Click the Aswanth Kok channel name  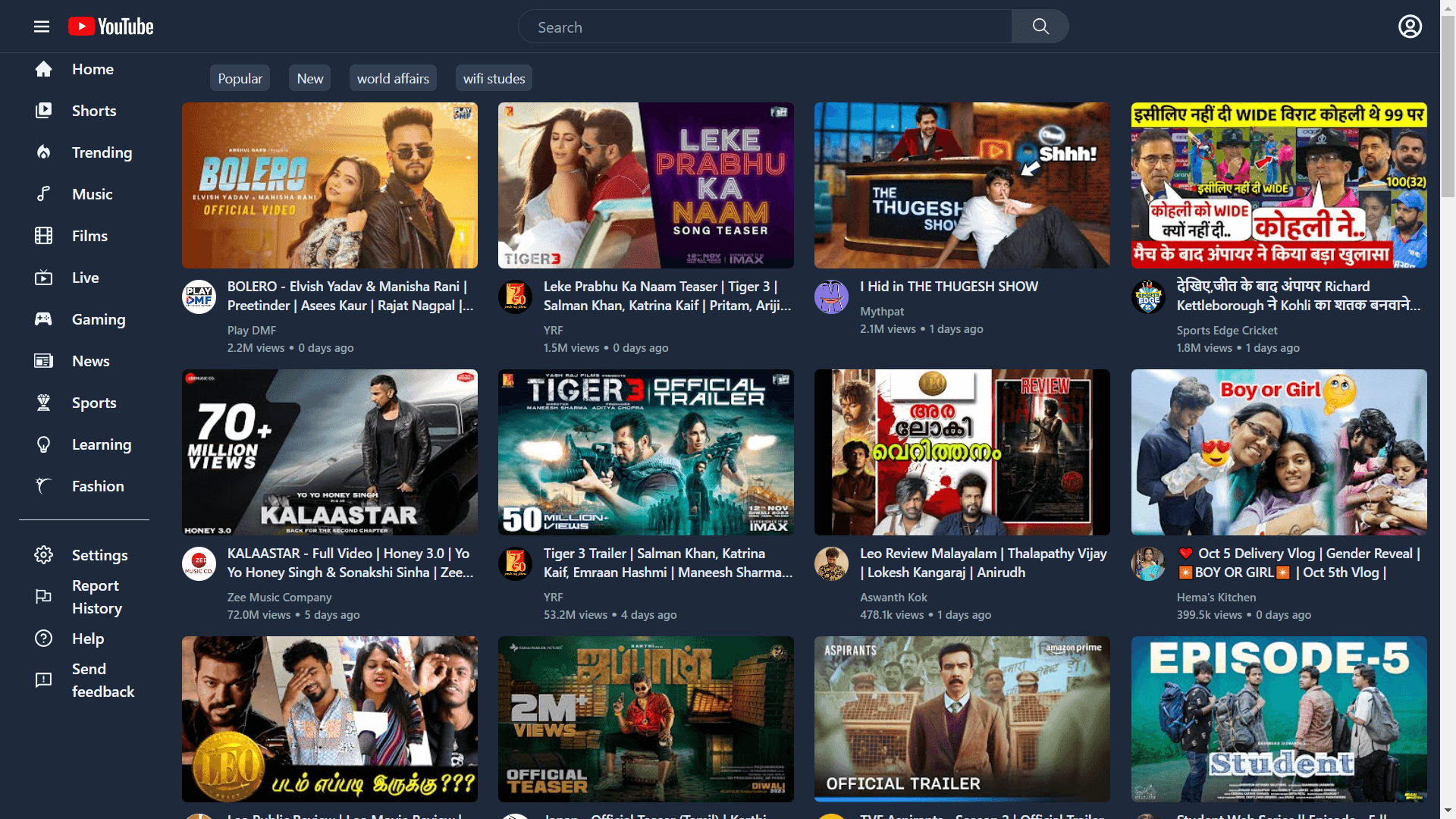tap(893, 598)
